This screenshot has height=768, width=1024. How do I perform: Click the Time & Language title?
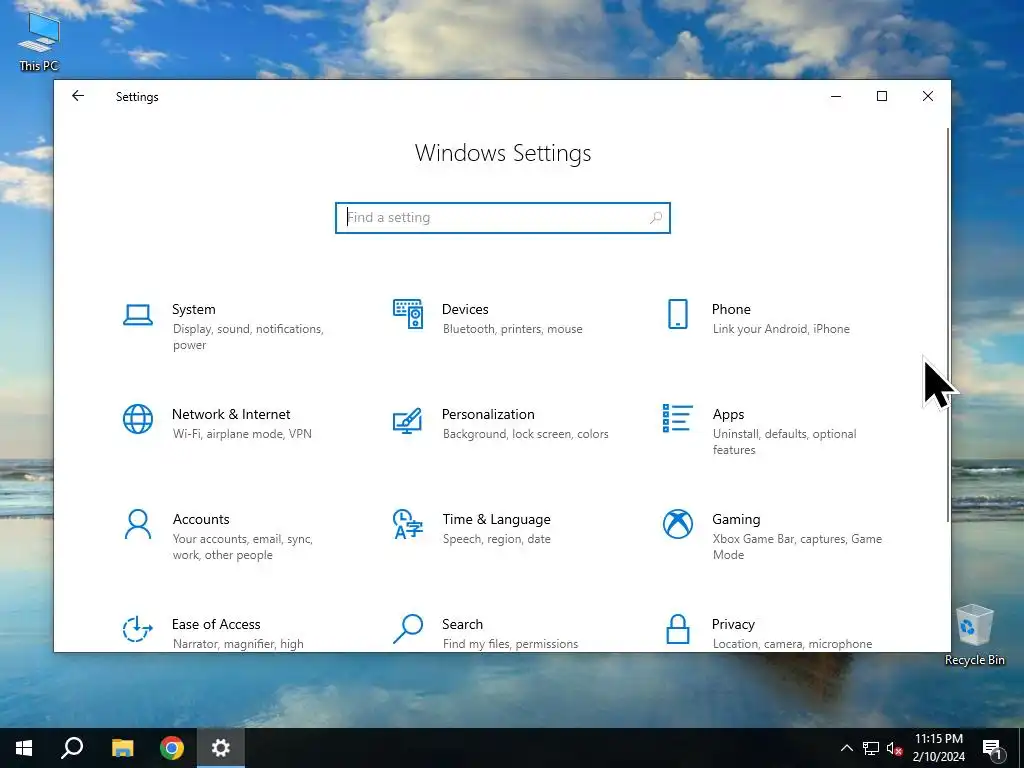(x=496, y=519)
